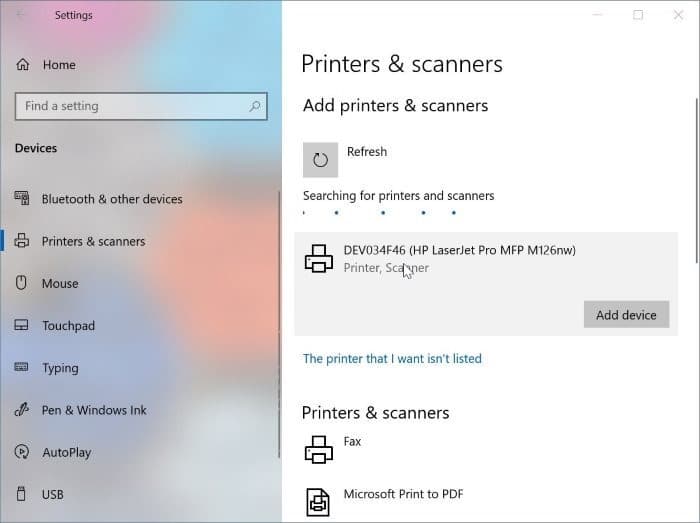Image resolution: width=700 pixels, height=523 pixels.
Task: Click the Microsoft Print to PDF icon
Action: pos(318,502)
